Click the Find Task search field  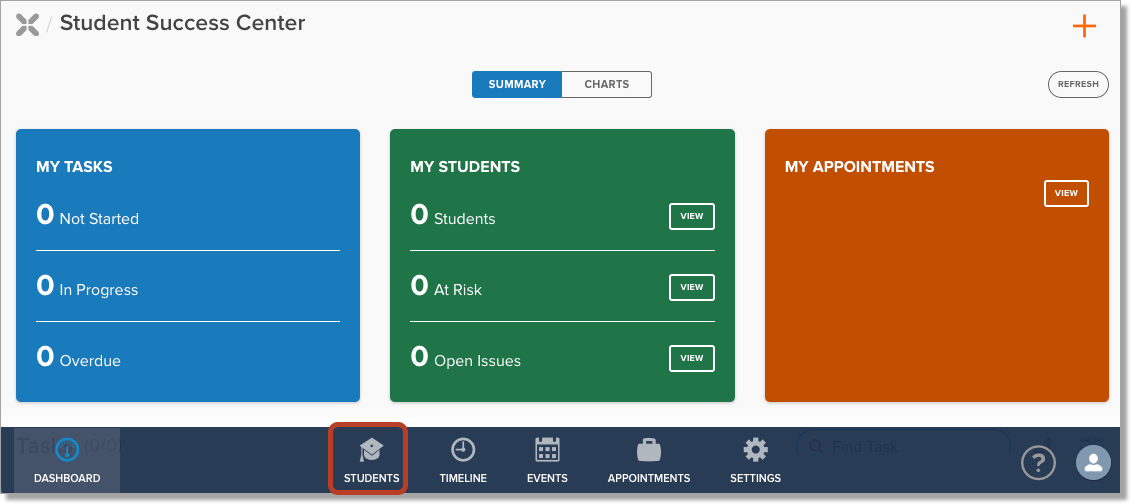click(x=903, y=446)
